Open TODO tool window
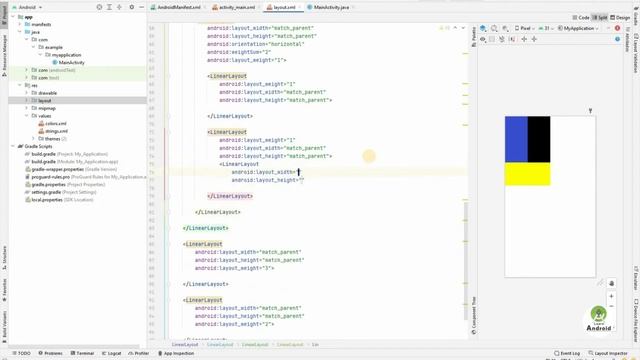The width and height of the screenshot is (640, 360). pos(21,353)
